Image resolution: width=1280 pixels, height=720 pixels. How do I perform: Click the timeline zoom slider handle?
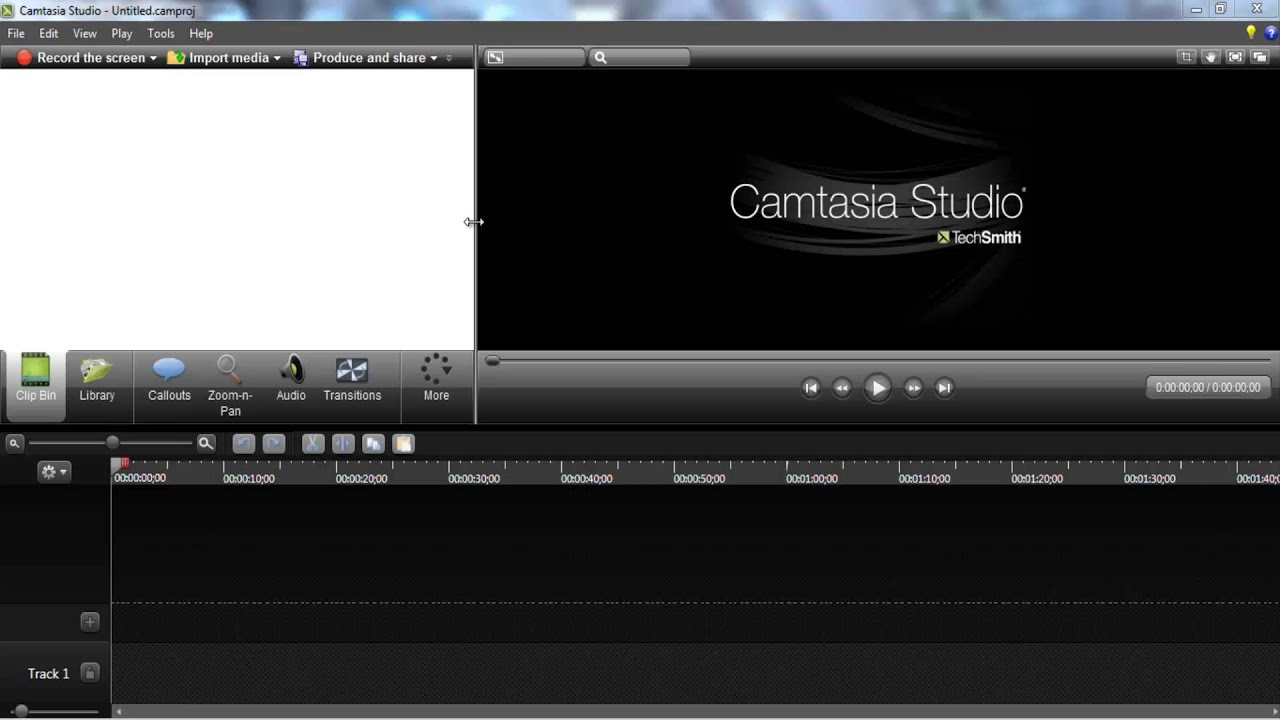[112, 442]
